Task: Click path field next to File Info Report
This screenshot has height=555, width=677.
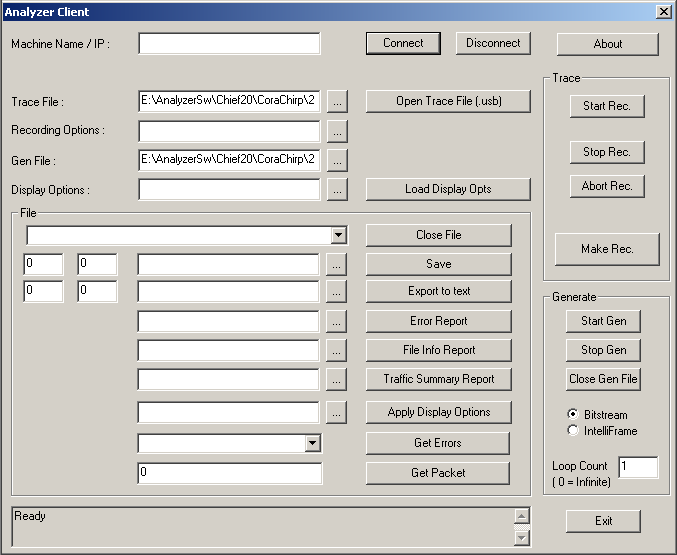Action: 228,350
